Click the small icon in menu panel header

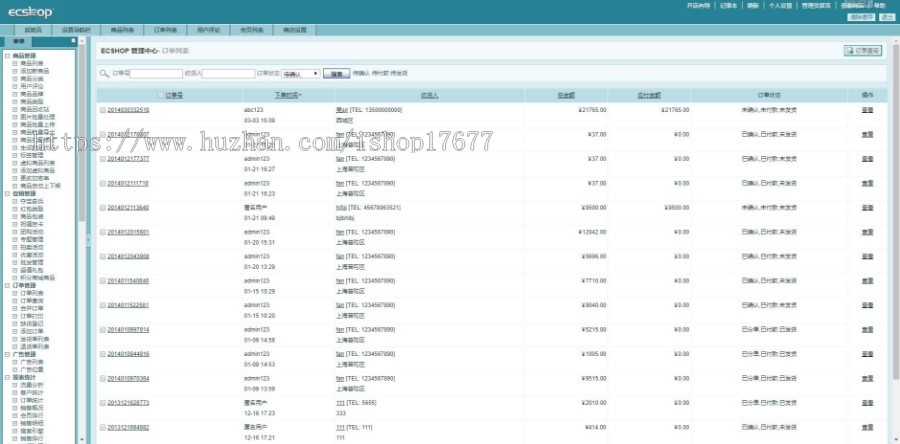[73, 41]
